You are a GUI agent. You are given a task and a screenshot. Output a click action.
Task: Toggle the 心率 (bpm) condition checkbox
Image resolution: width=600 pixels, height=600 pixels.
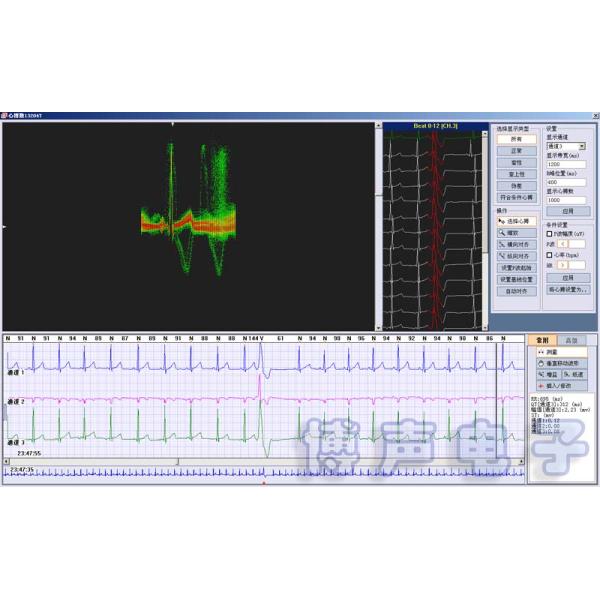click(x=550, y=255)
